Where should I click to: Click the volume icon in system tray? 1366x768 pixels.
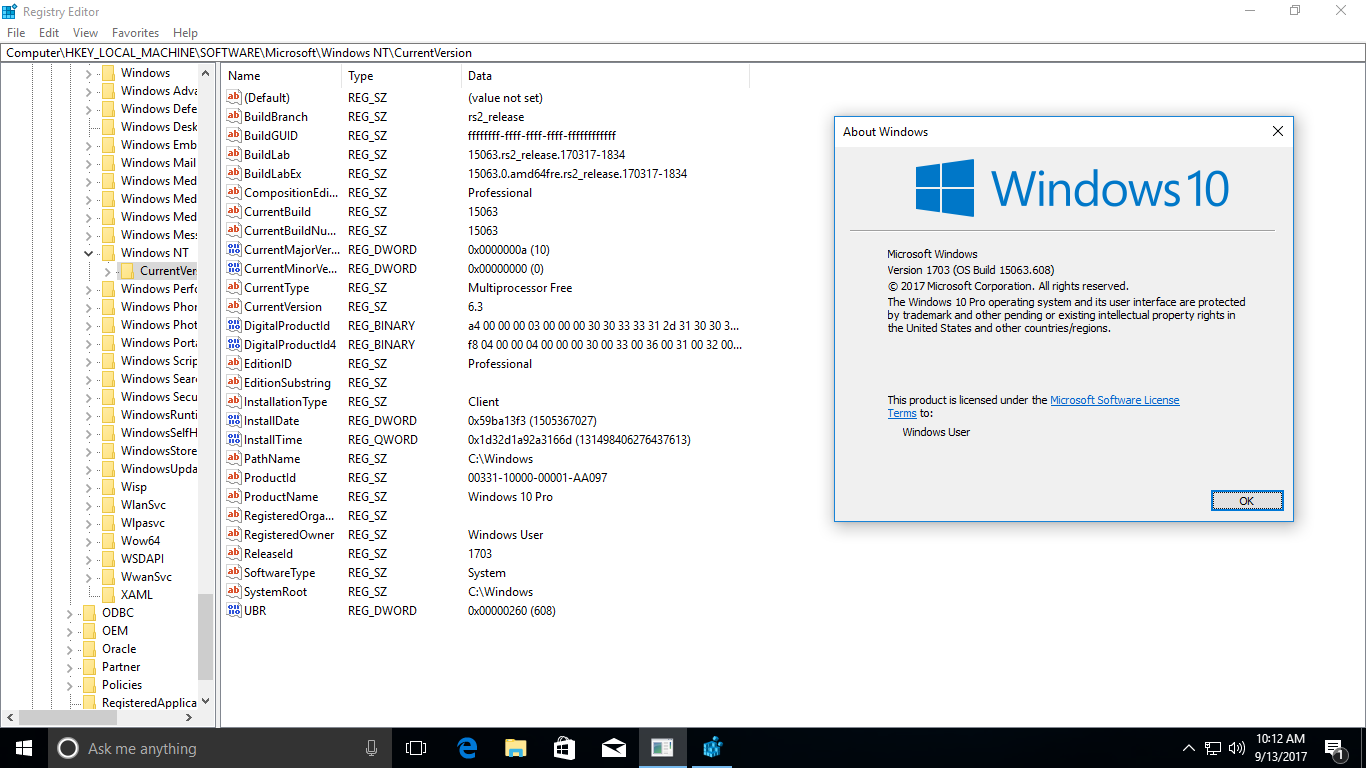coord(1237,748)
